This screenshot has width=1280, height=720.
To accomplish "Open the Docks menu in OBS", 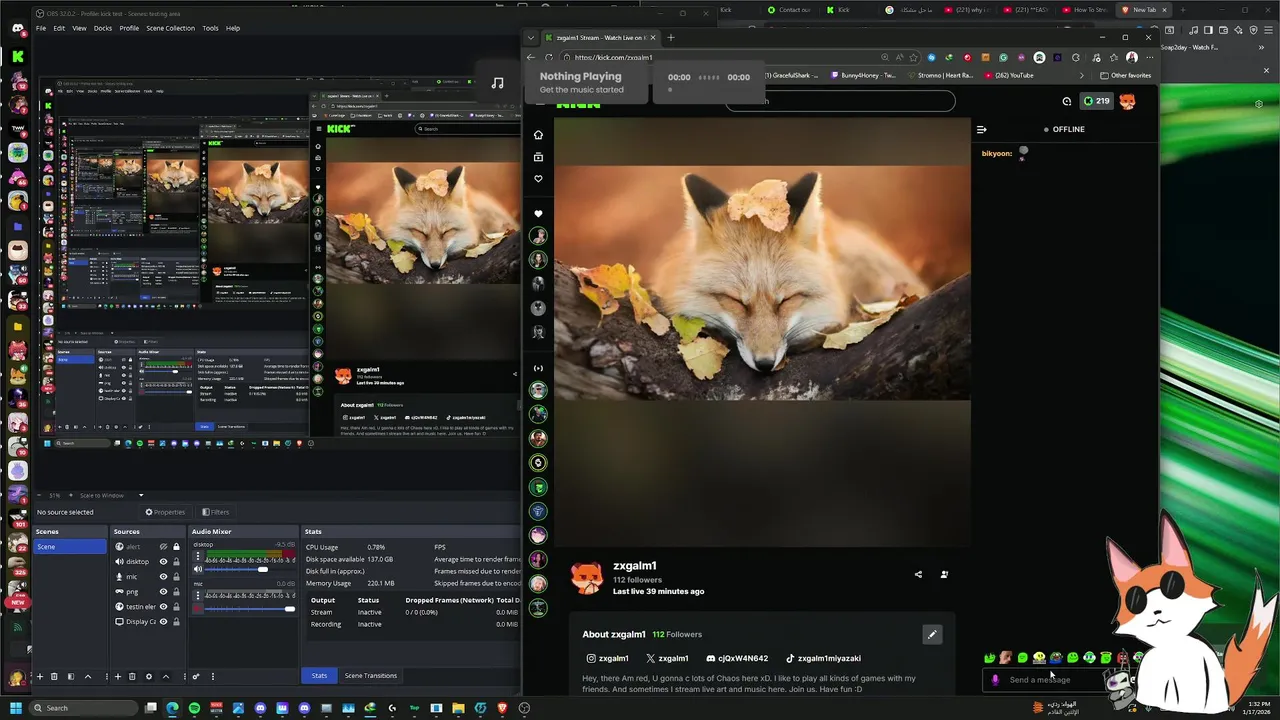I will [x=103, y=28].
